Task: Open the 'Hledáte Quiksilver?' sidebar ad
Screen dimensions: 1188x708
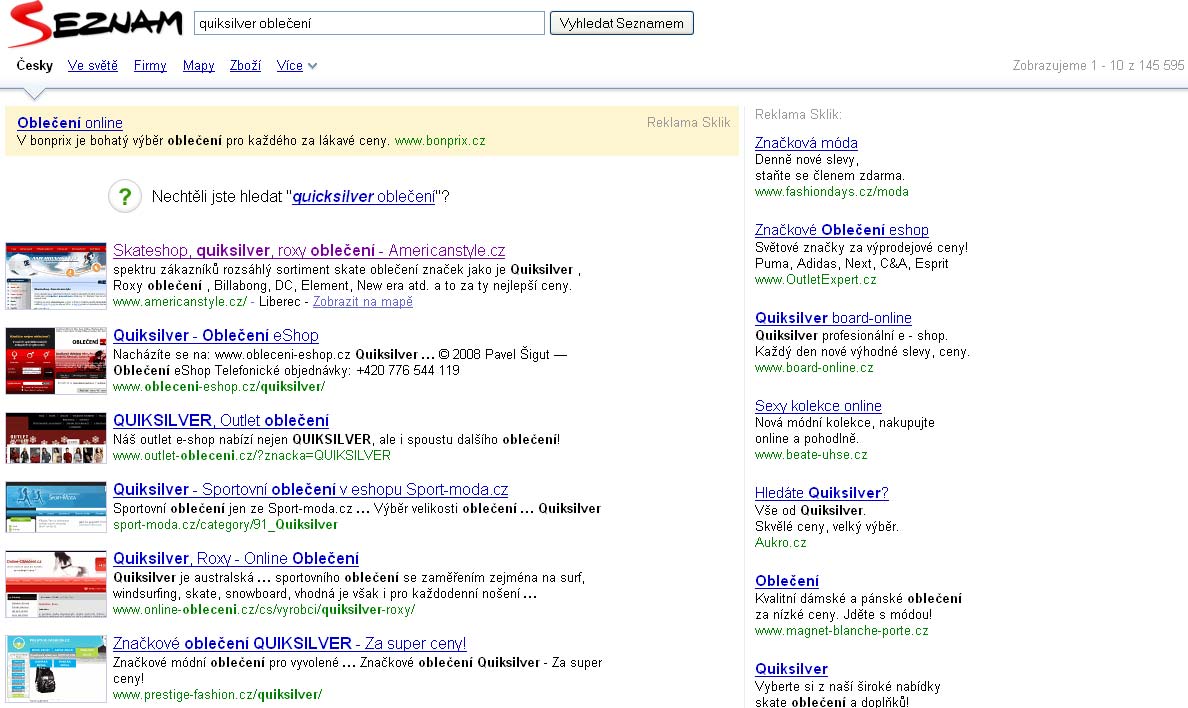Action: coord(822,493)
